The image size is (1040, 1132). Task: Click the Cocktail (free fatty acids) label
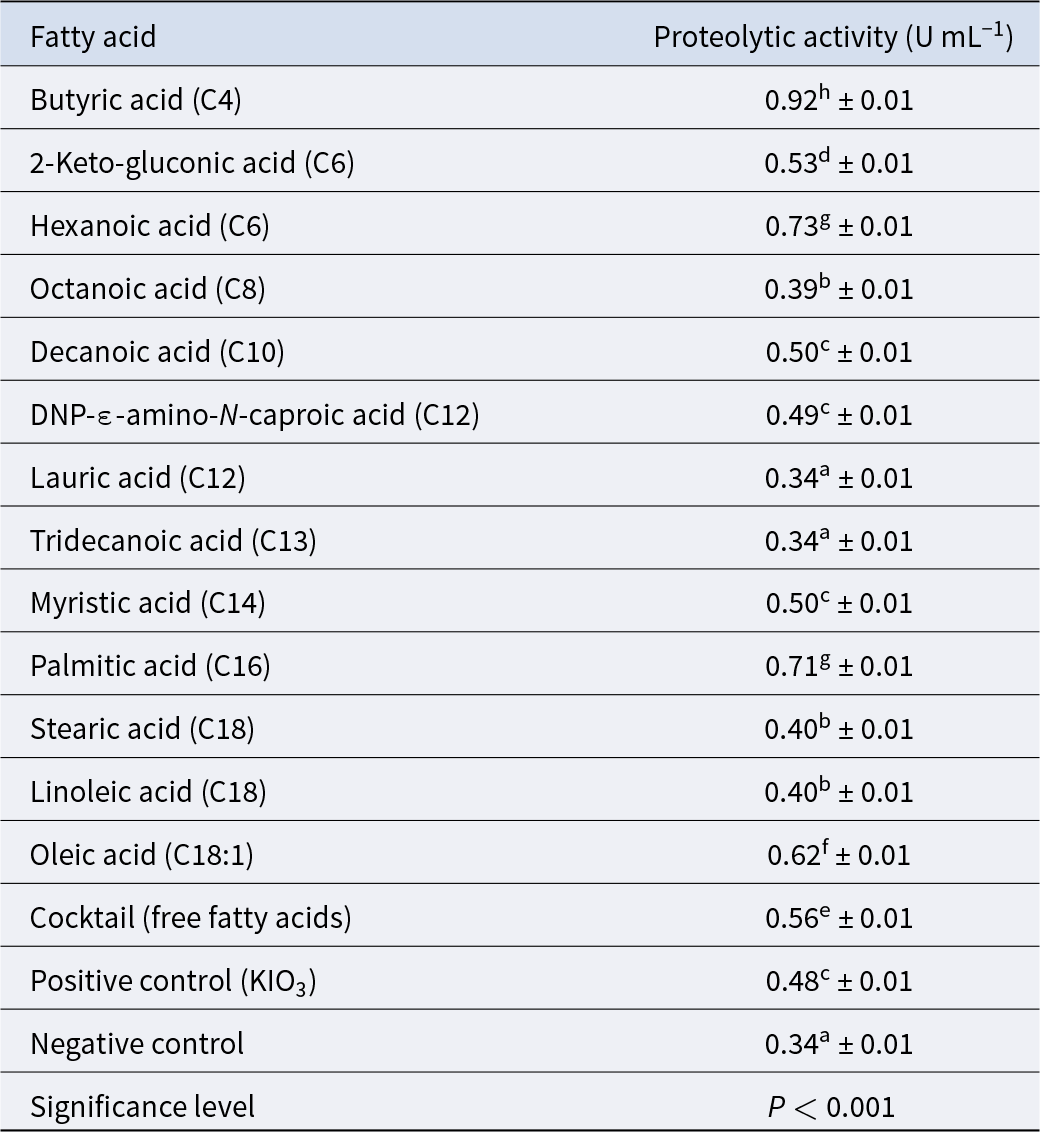tap(191, 918)
